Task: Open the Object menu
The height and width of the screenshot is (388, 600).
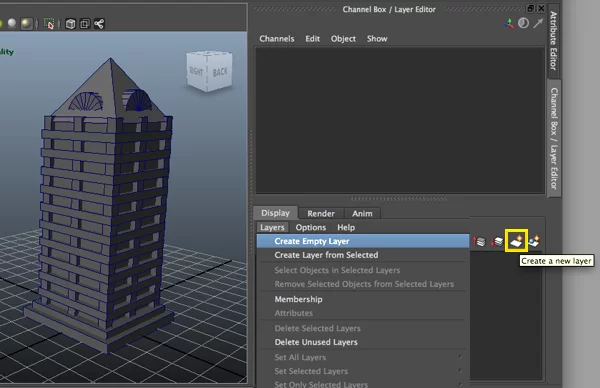Action: pyautogui.click(x=343, y=39)
